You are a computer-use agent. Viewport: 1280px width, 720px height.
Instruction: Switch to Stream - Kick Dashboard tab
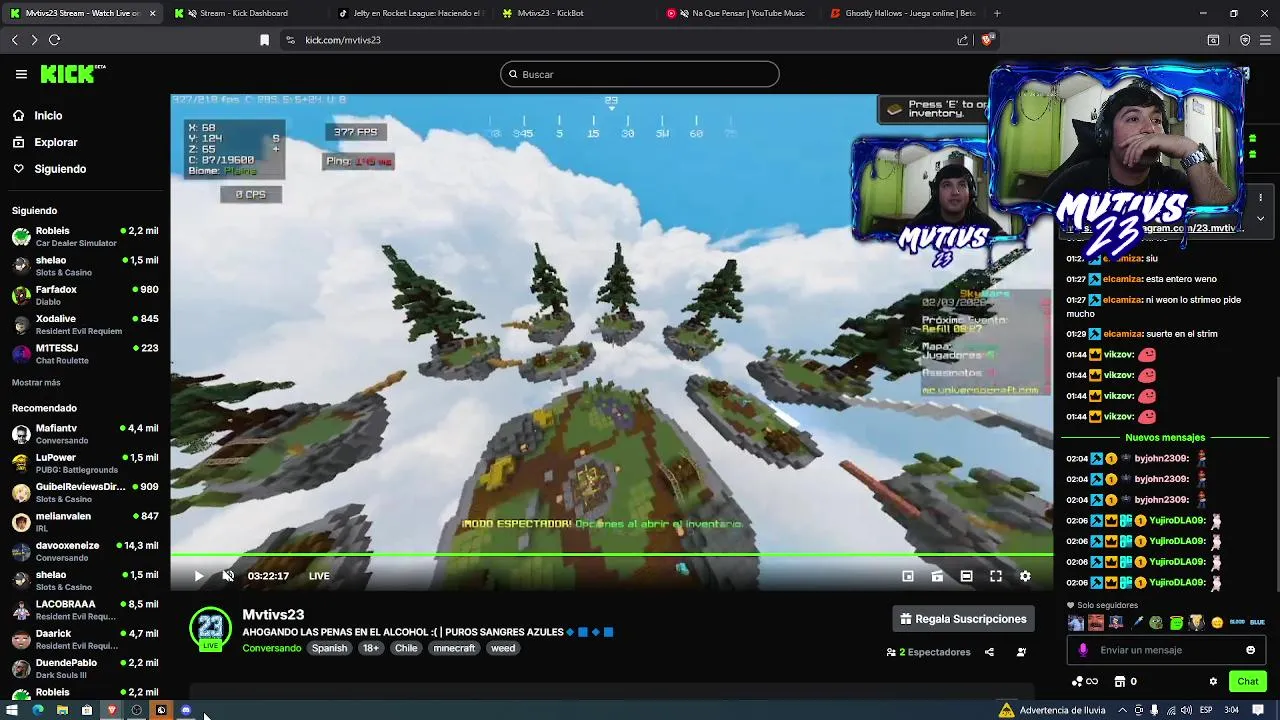click(x=242, y=13)
